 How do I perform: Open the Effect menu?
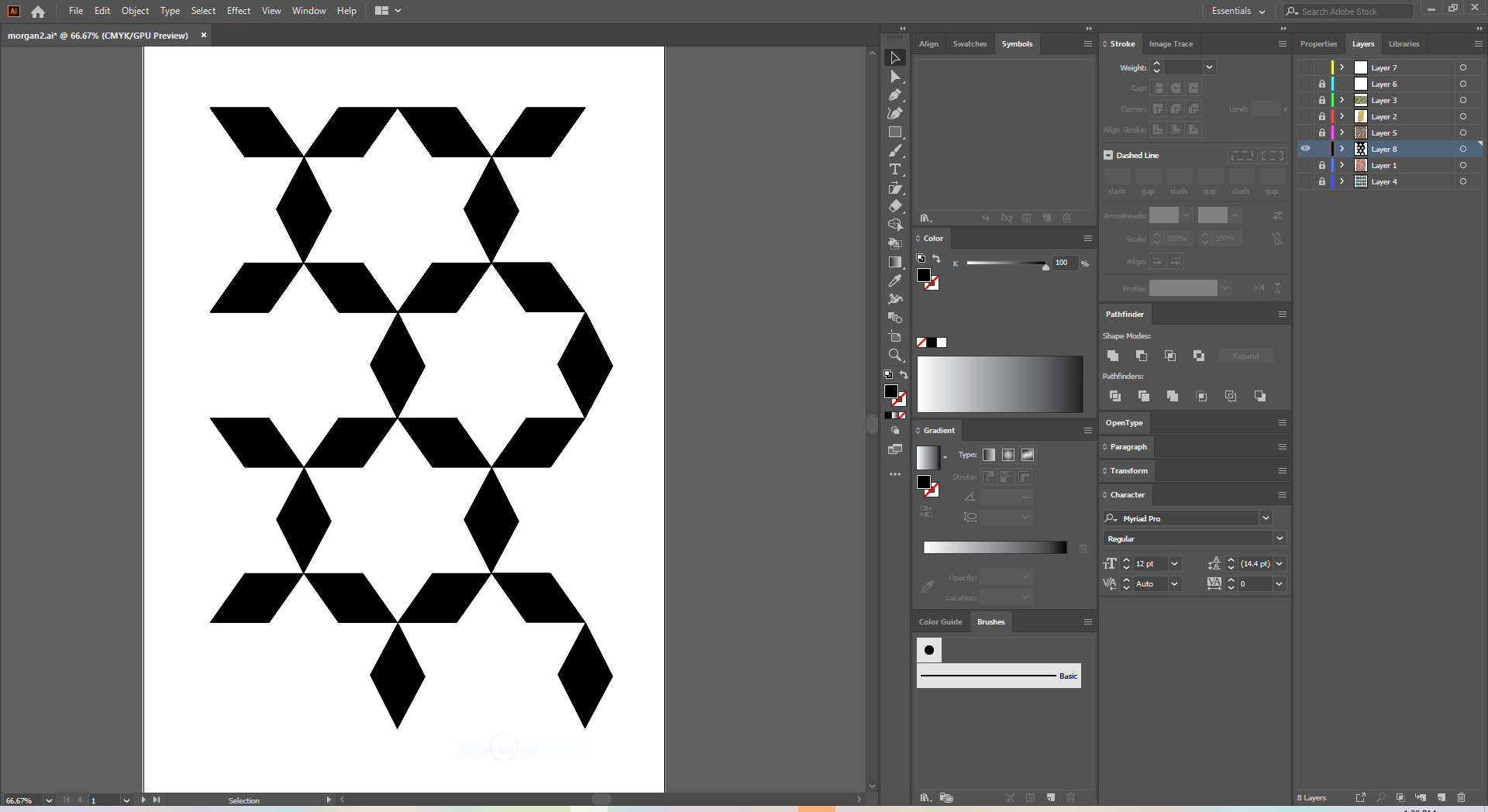tap(238, 11)
